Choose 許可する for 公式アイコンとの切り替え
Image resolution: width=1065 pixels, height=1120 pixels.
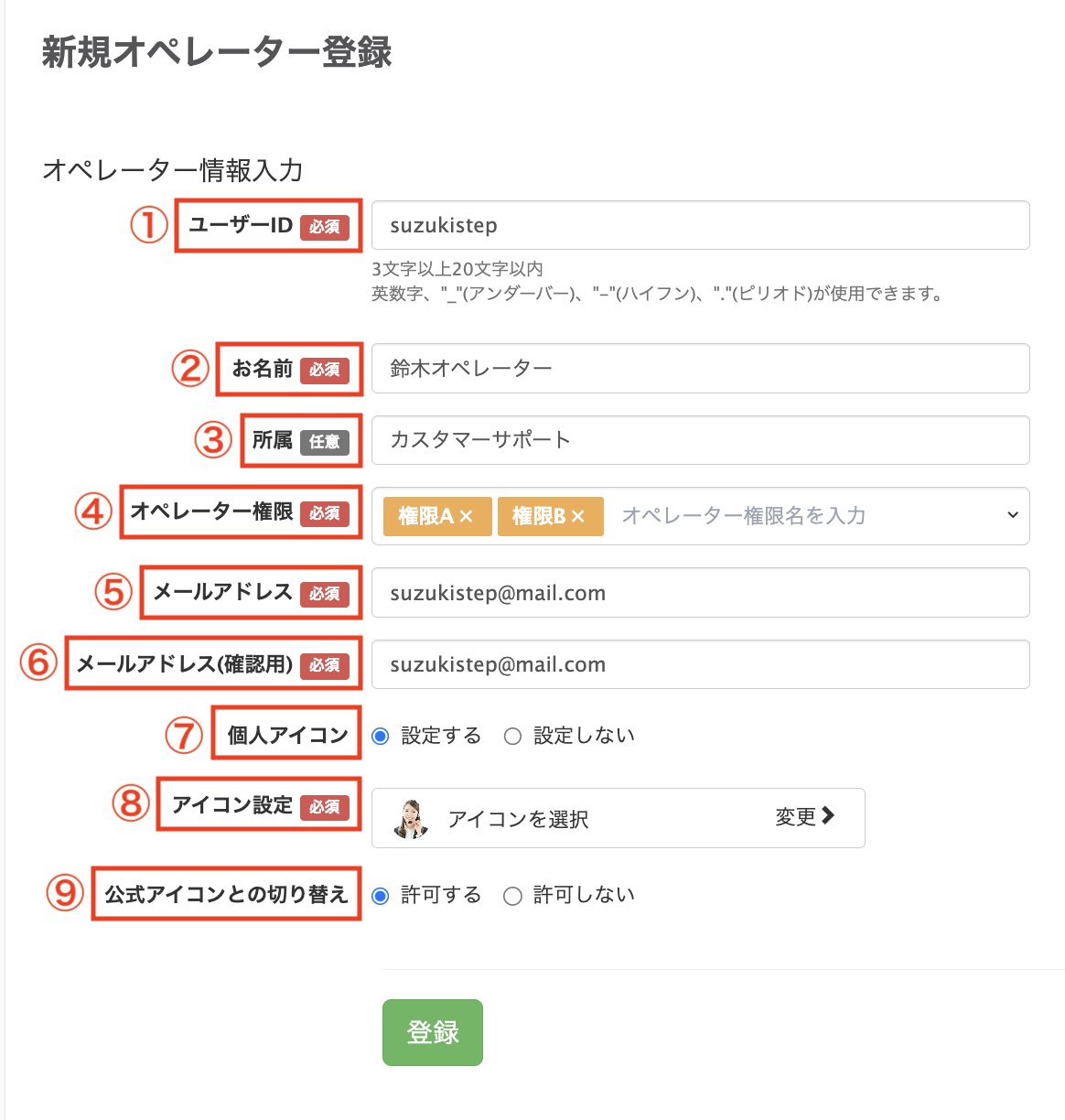click(380, 895)
